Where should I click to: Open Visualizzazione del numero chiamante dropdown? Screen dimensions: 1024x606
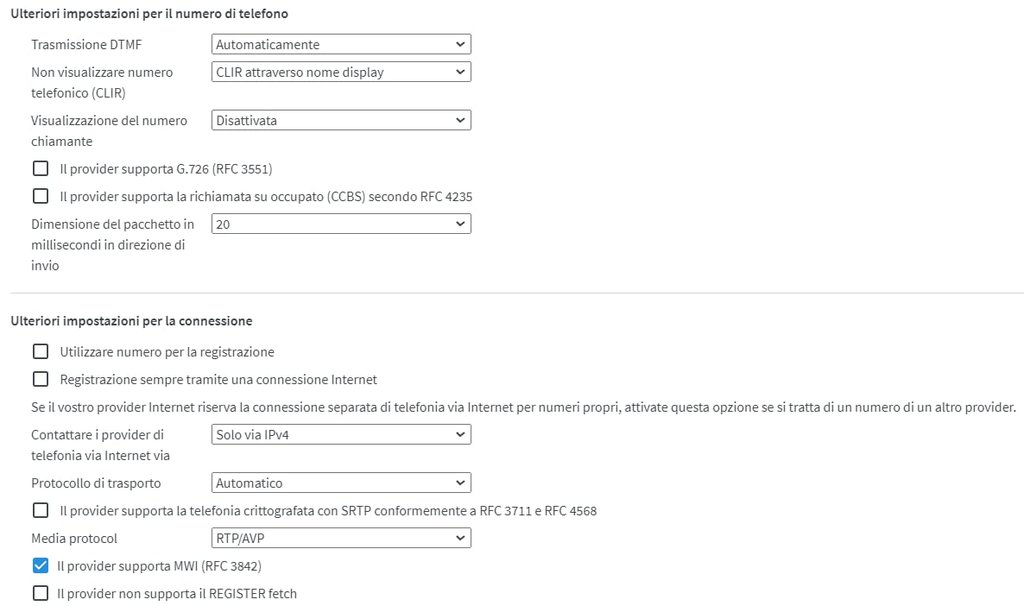click(341, 120)
